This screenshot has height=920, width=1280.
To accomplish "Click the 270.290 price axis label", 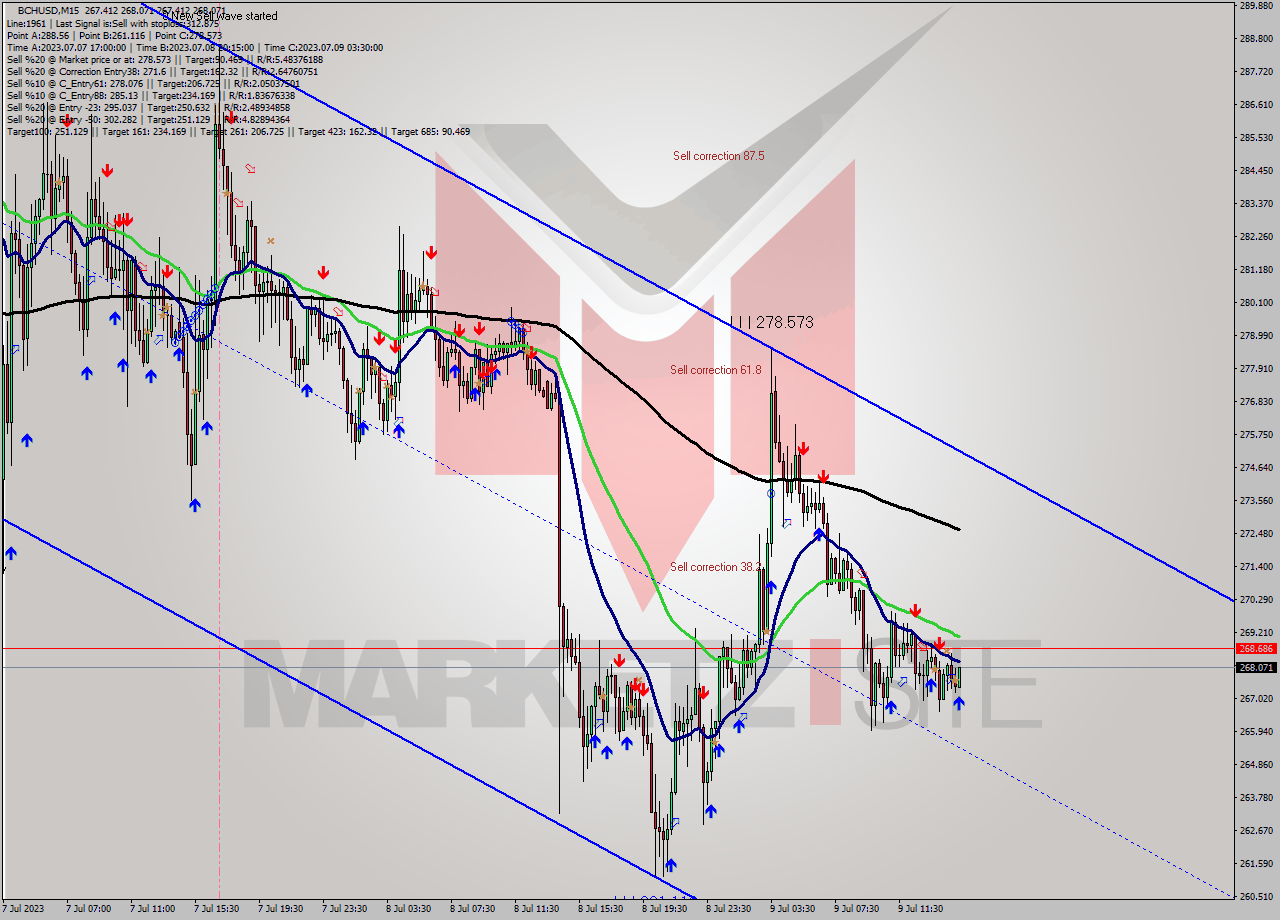I will [1255, 599].
